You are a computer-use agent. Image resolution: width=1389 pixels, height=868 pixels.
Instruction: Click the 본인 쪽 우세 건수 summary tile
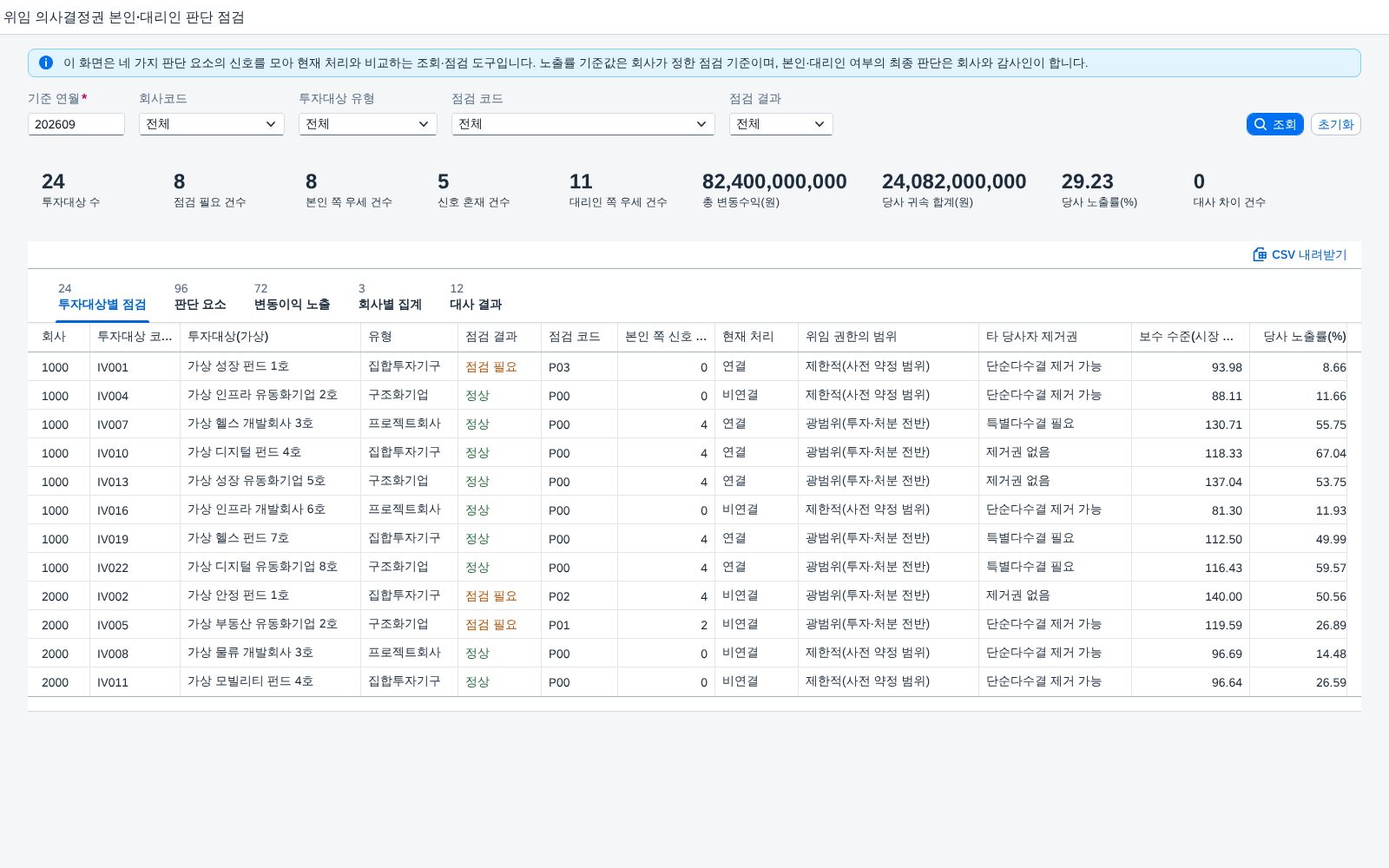tap(349, 190)
